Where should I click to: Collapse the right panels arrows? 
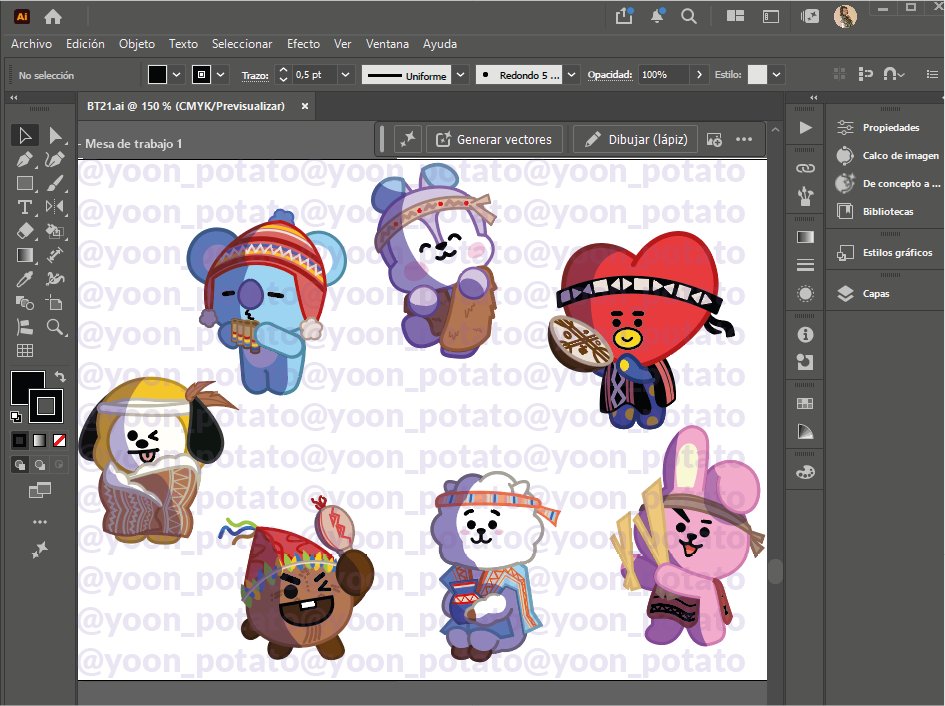[814, 97]
